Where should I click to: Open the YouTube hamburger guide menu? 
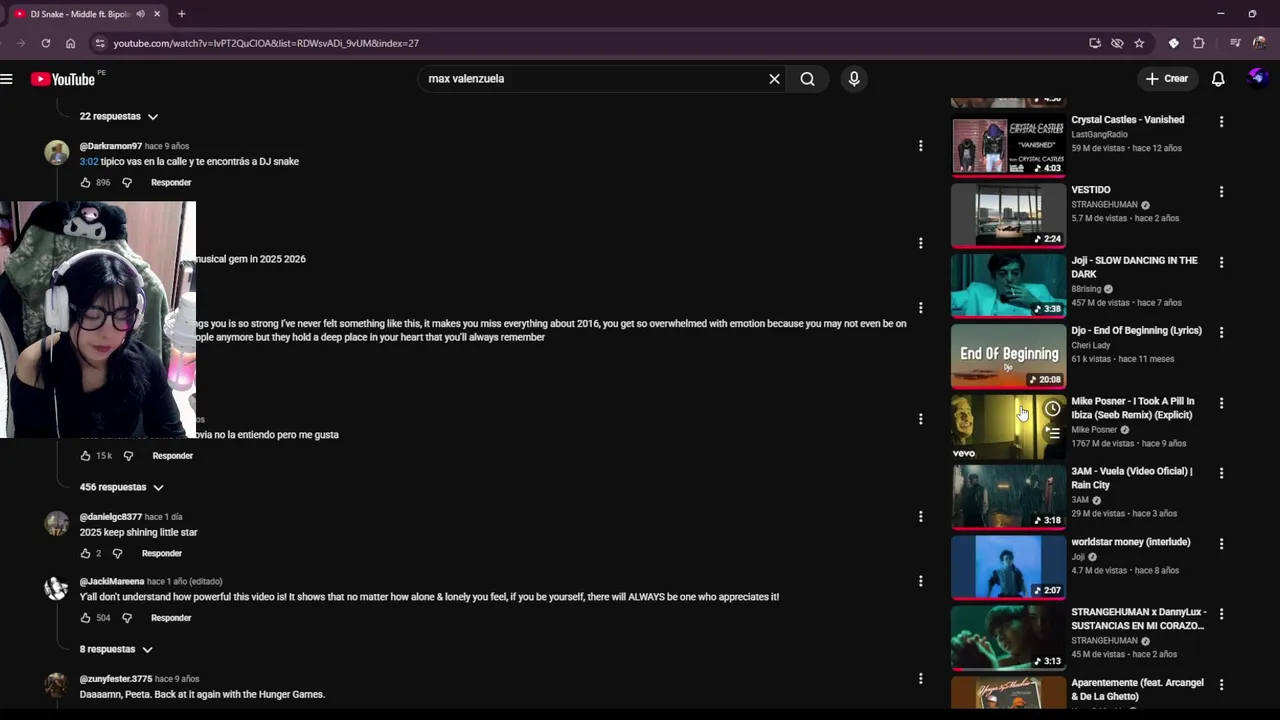[x=7, y=79]
